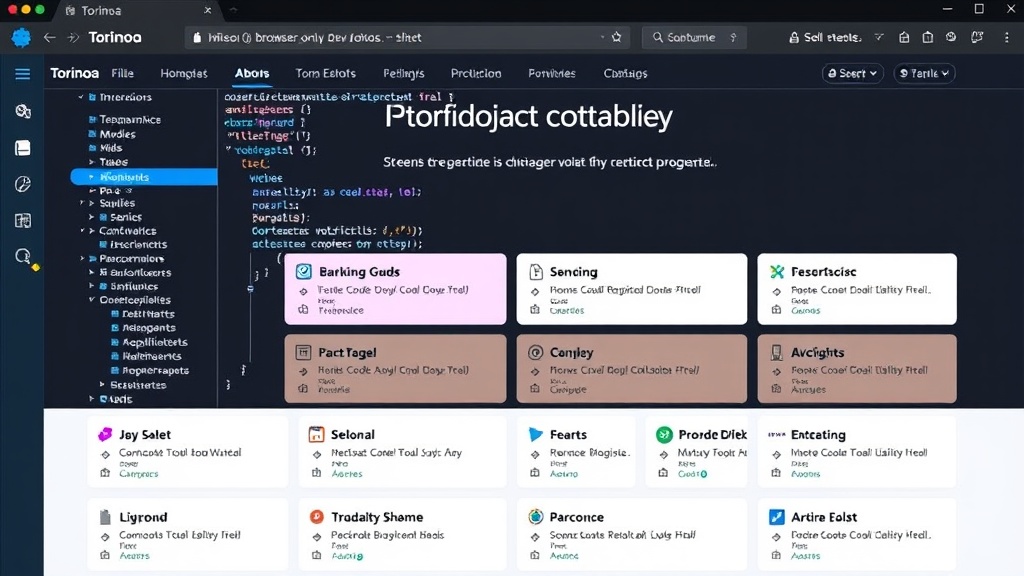This screenshot has width=1024, height=576.
Task: Open the Fille menu
Action: pos(122,73)
